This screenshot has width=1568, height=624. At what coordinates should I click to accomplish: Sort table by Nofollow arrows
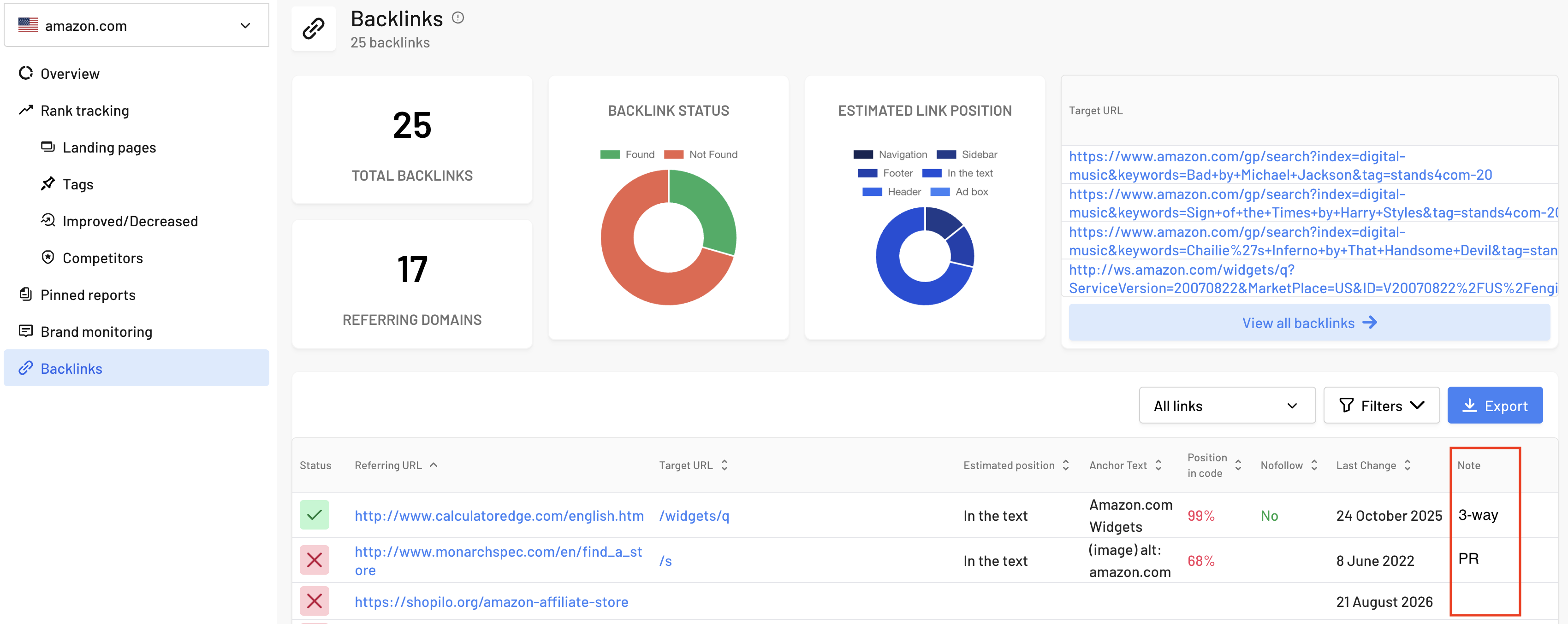(1314, 465)
